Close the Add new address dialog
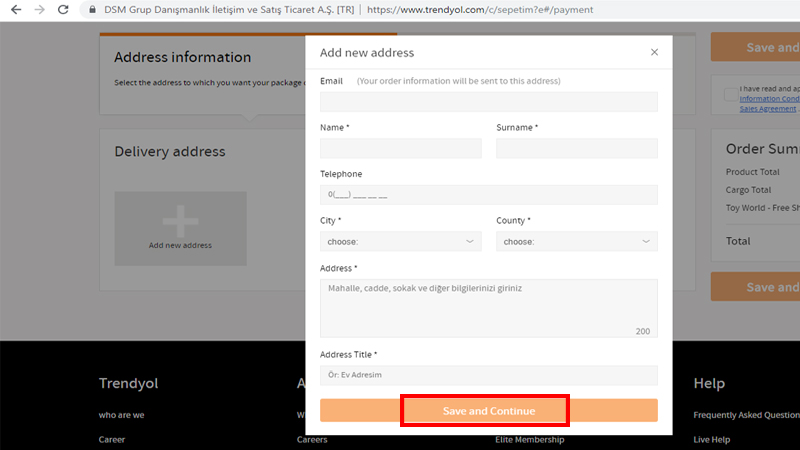The height and width of the screenshot is (450, 800). point(654,52)
